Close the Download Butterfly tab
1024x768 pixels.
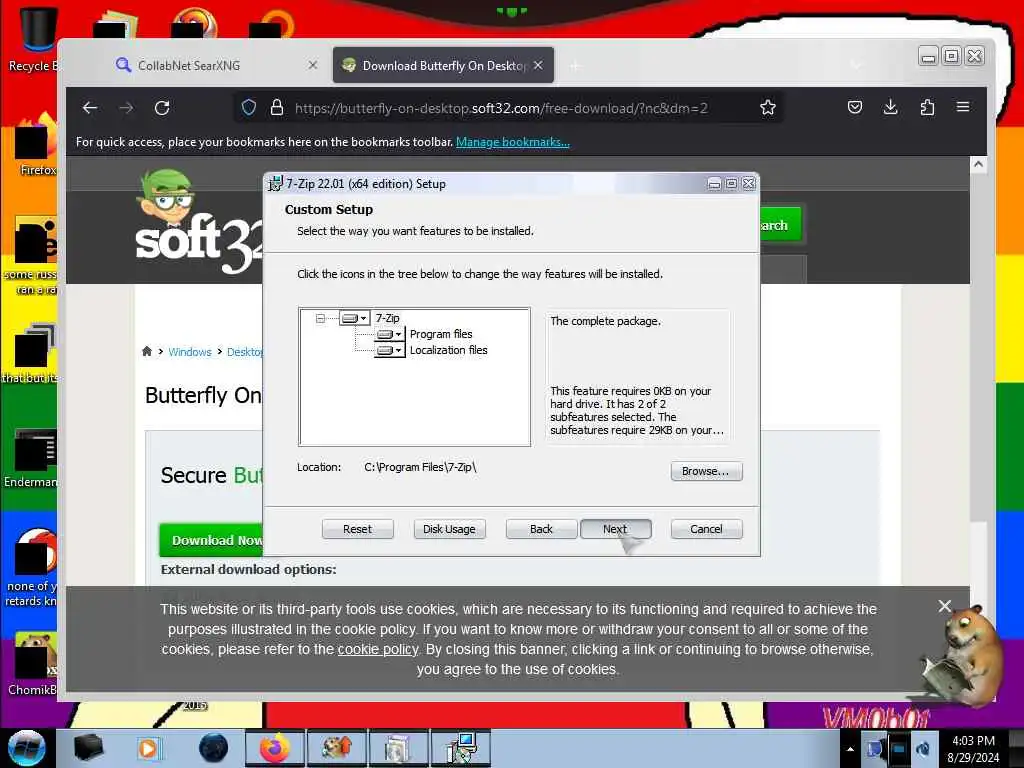pyautogui.click(x=538, y=65)
